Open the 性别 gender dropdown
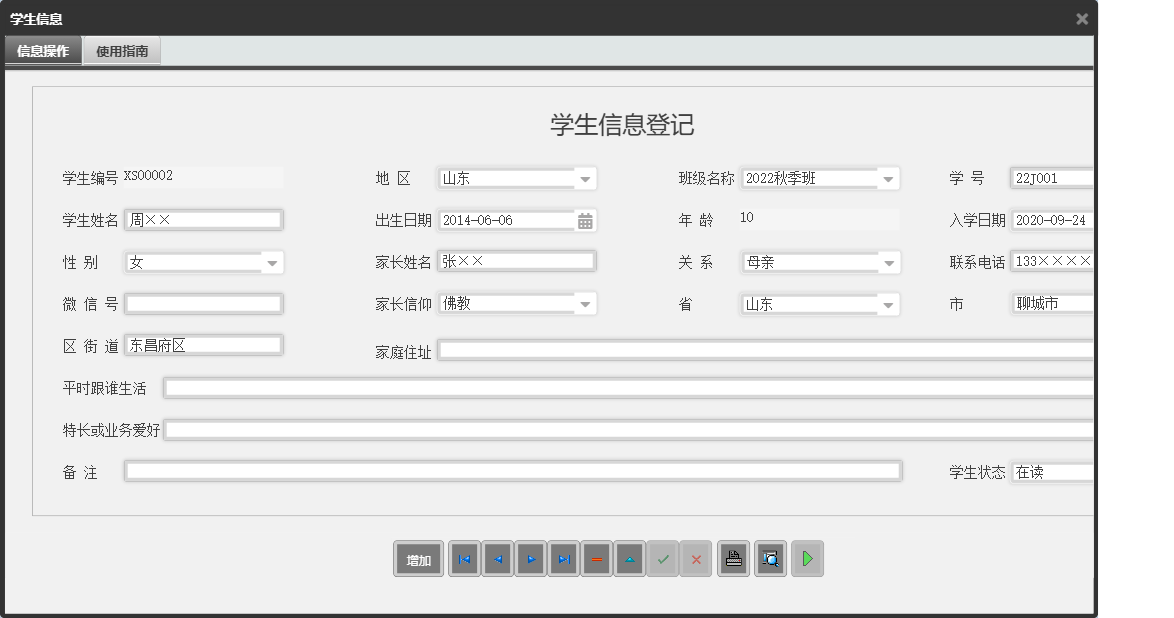The height and width of the screenshot is (618, 1174). (x=271, y=261)
